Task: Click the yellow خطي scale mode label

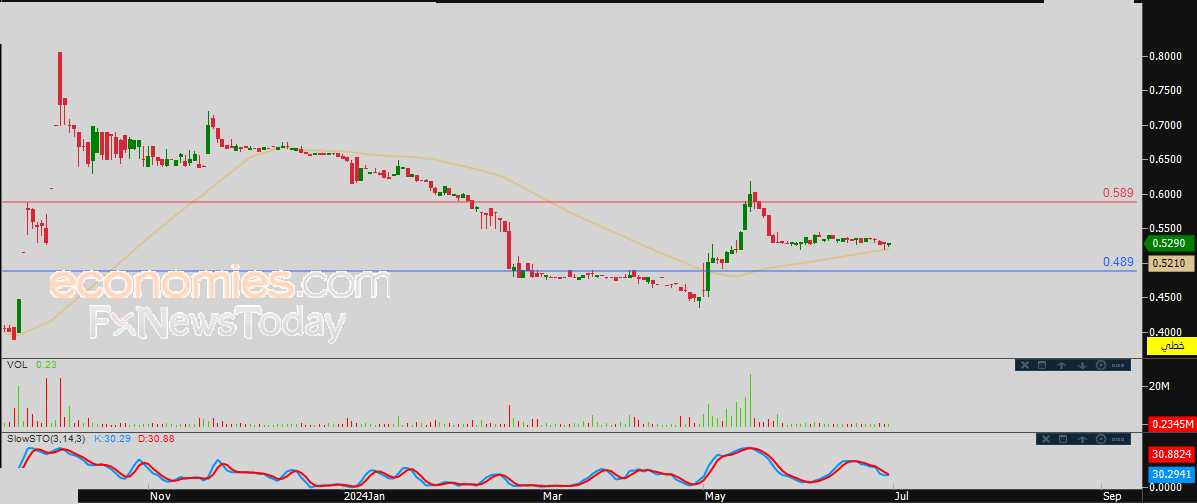Action: pos(1172,346)
